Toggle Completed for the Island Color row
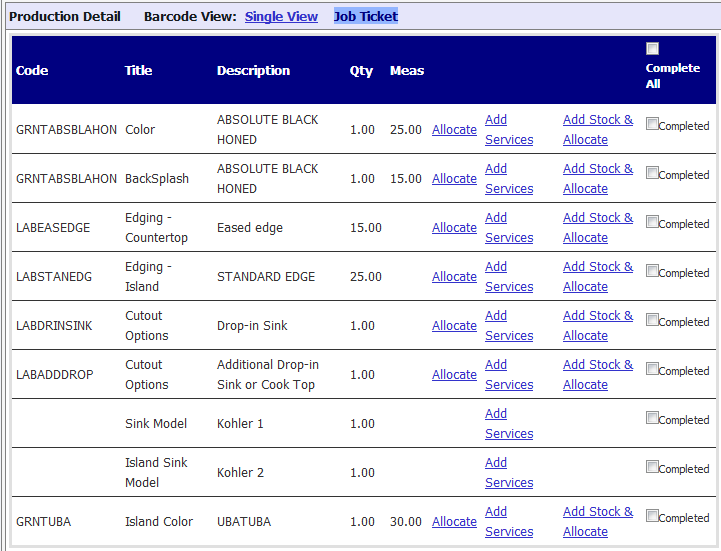 point(652,517)
